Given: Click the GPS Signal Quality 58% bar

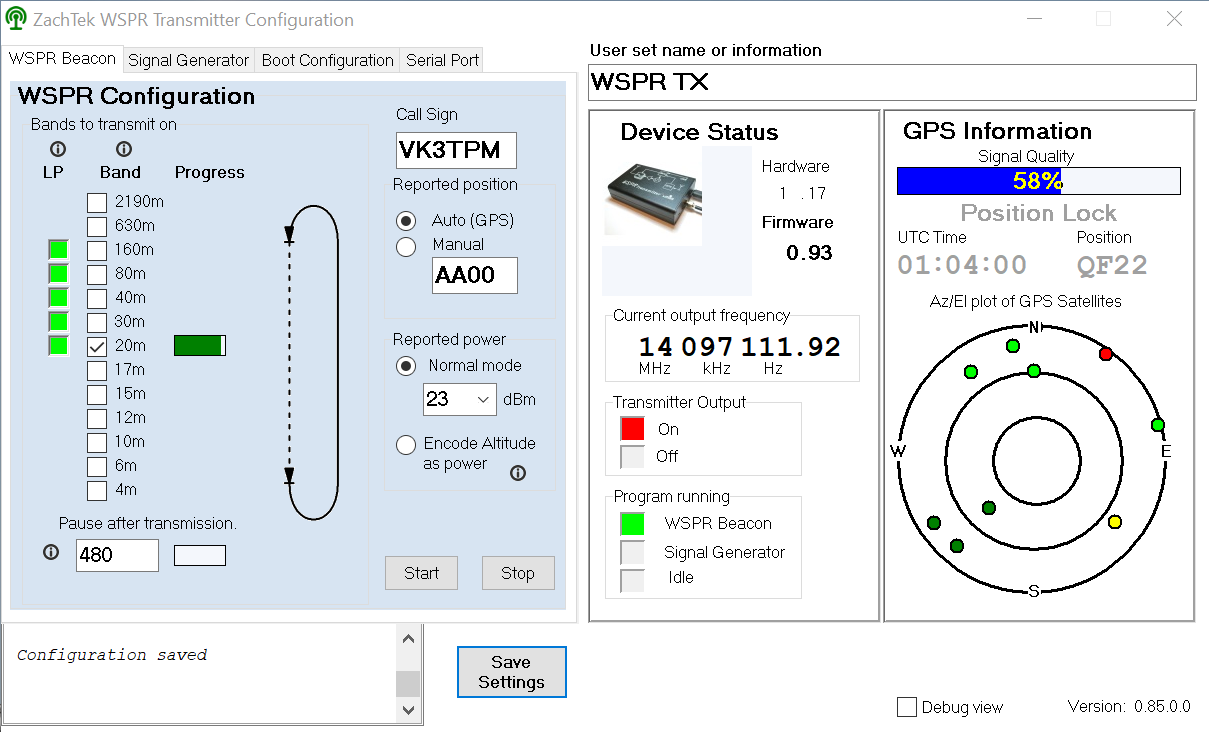Looking at the screenshot, I should pyautogui.click(x=1038, y=181).
